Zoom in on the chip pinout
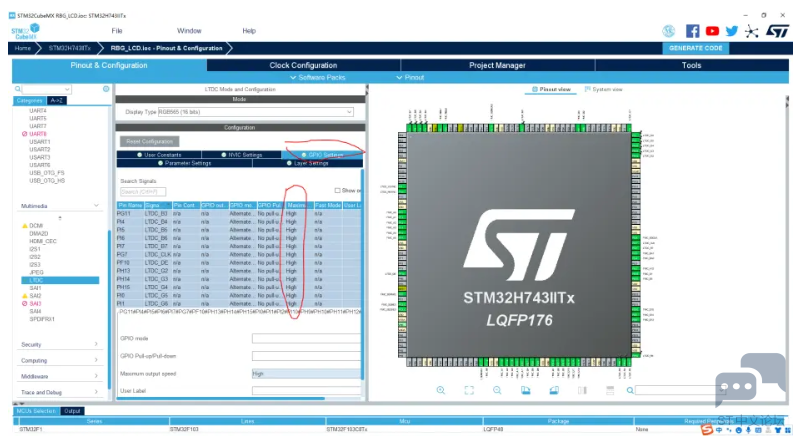 click(441, 390)
